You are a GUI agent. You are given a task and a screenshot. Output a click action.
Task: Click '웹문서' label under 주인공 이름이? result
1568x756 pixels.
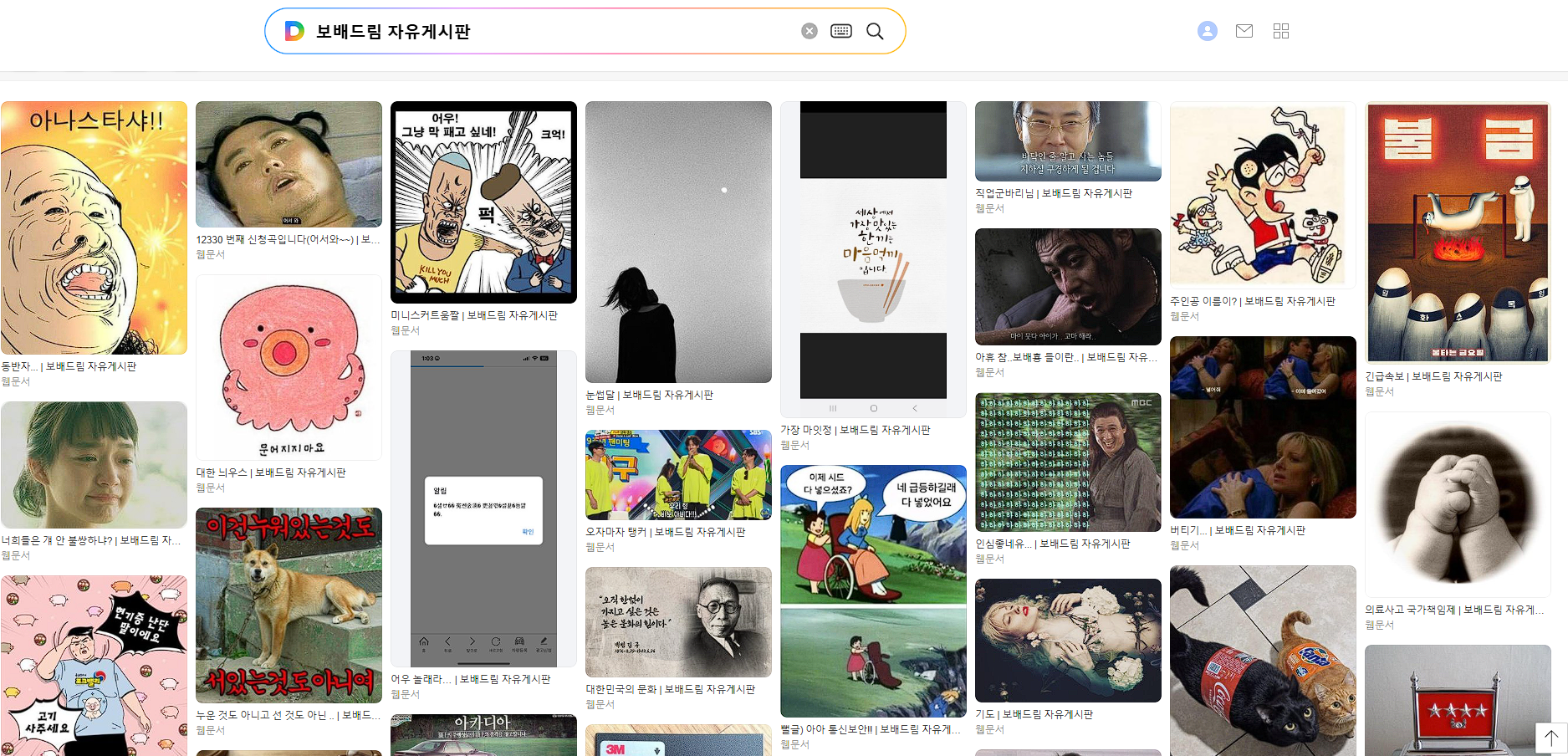(x=1184, y=316)
